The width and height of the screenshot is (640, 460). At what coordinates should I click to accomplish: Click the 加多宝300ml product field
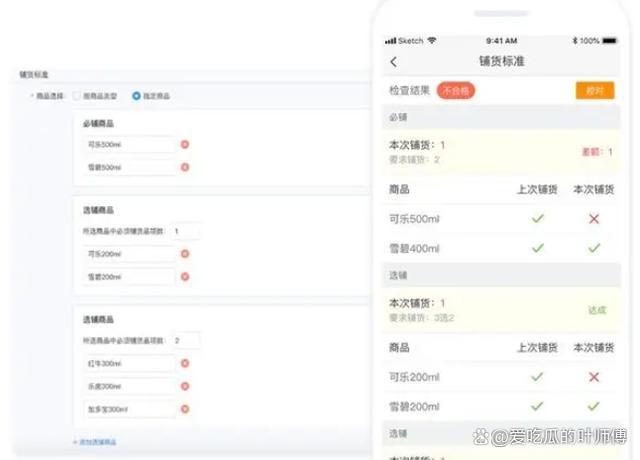tap(129, 409)
